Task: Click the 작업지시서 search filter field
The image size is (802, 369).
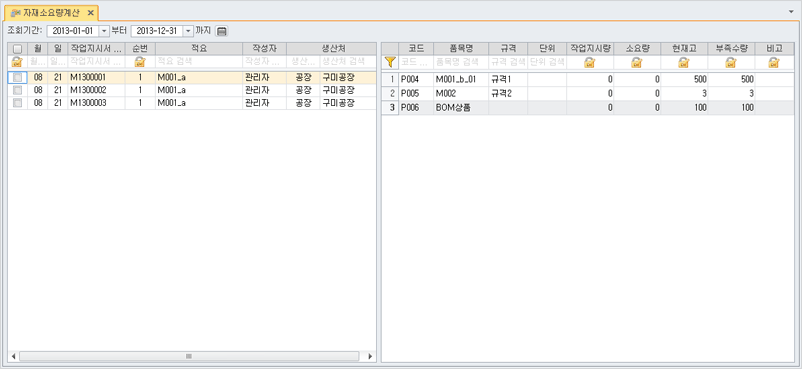Action: point(96,62)
